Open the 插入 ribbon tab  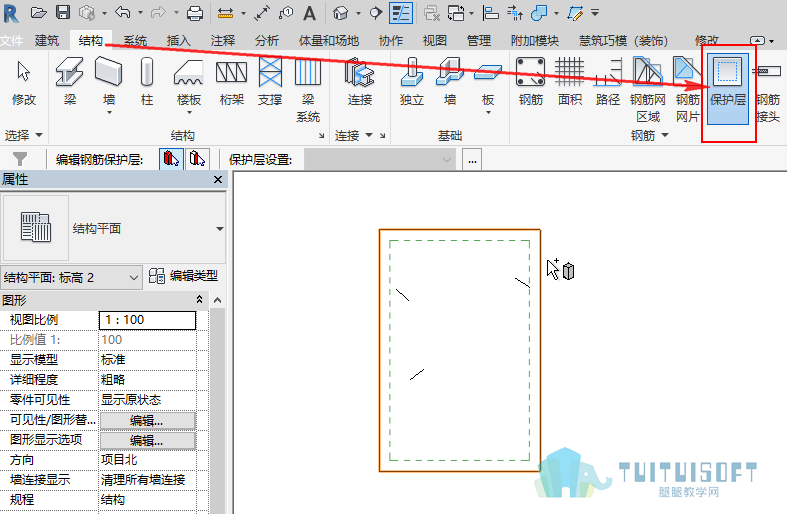click(x=179, y=40)
